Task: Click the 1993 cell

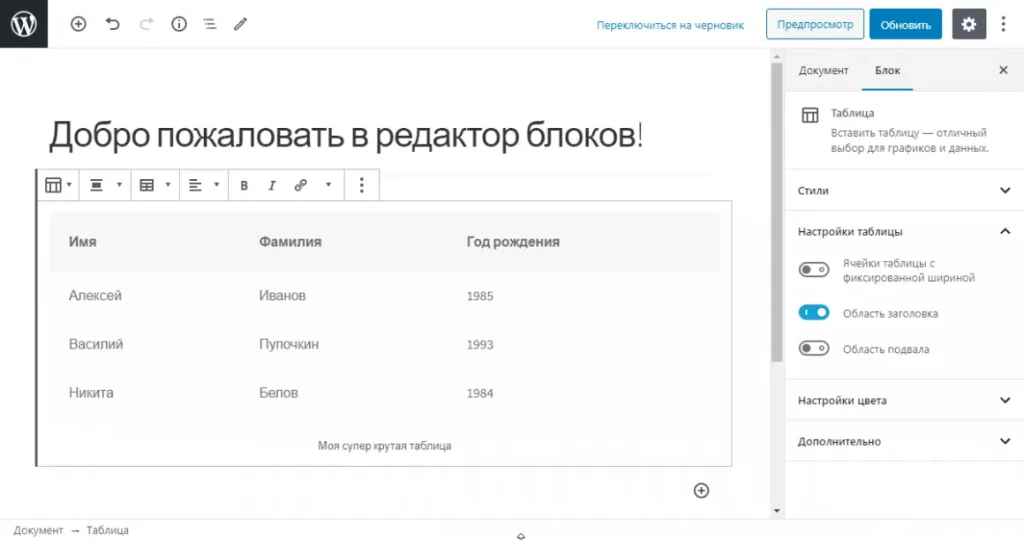Action: tap(479, 345)
